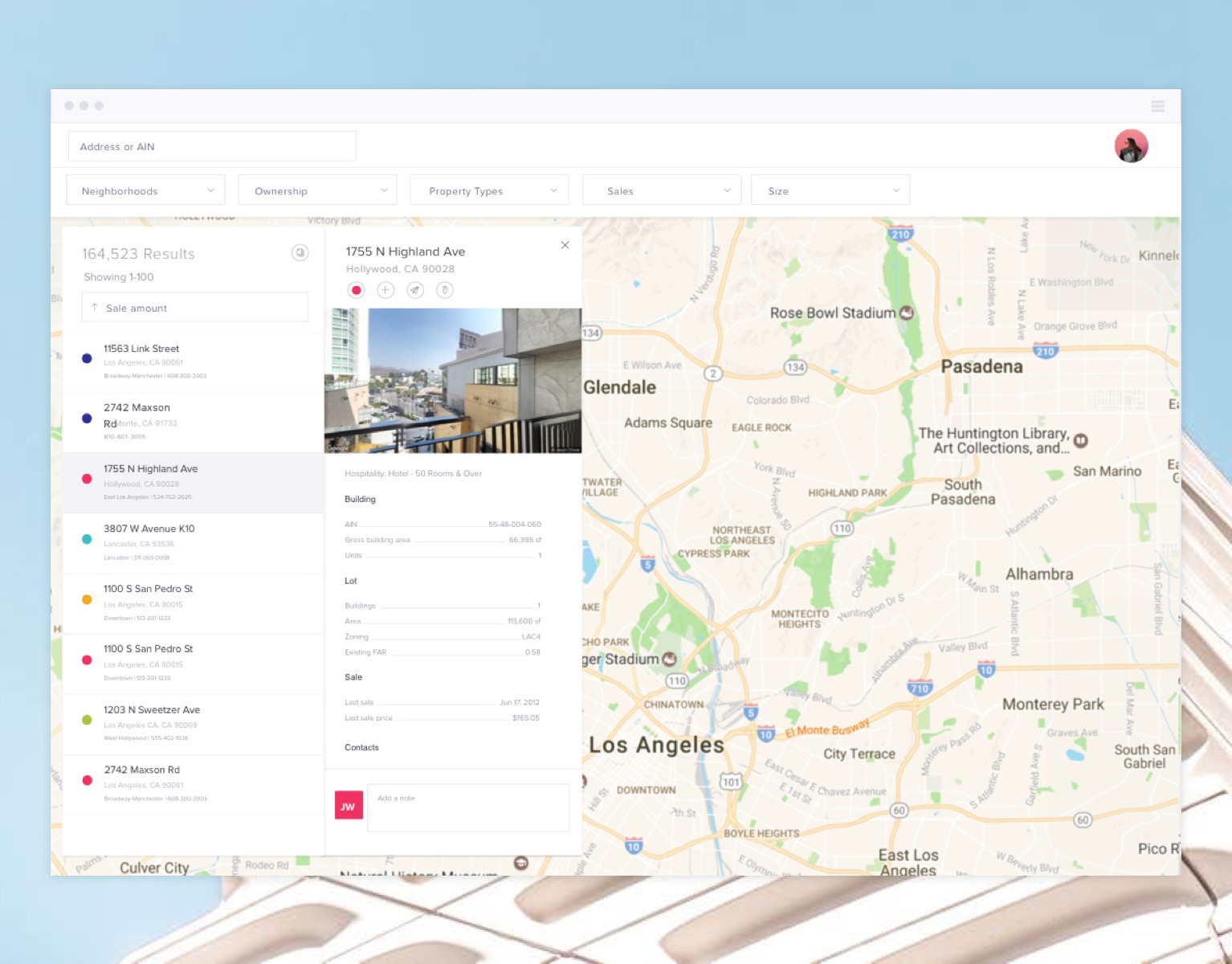Click the Zoning value LAC4
Viewport: 1232px width, 964px height.
(531, 636)
